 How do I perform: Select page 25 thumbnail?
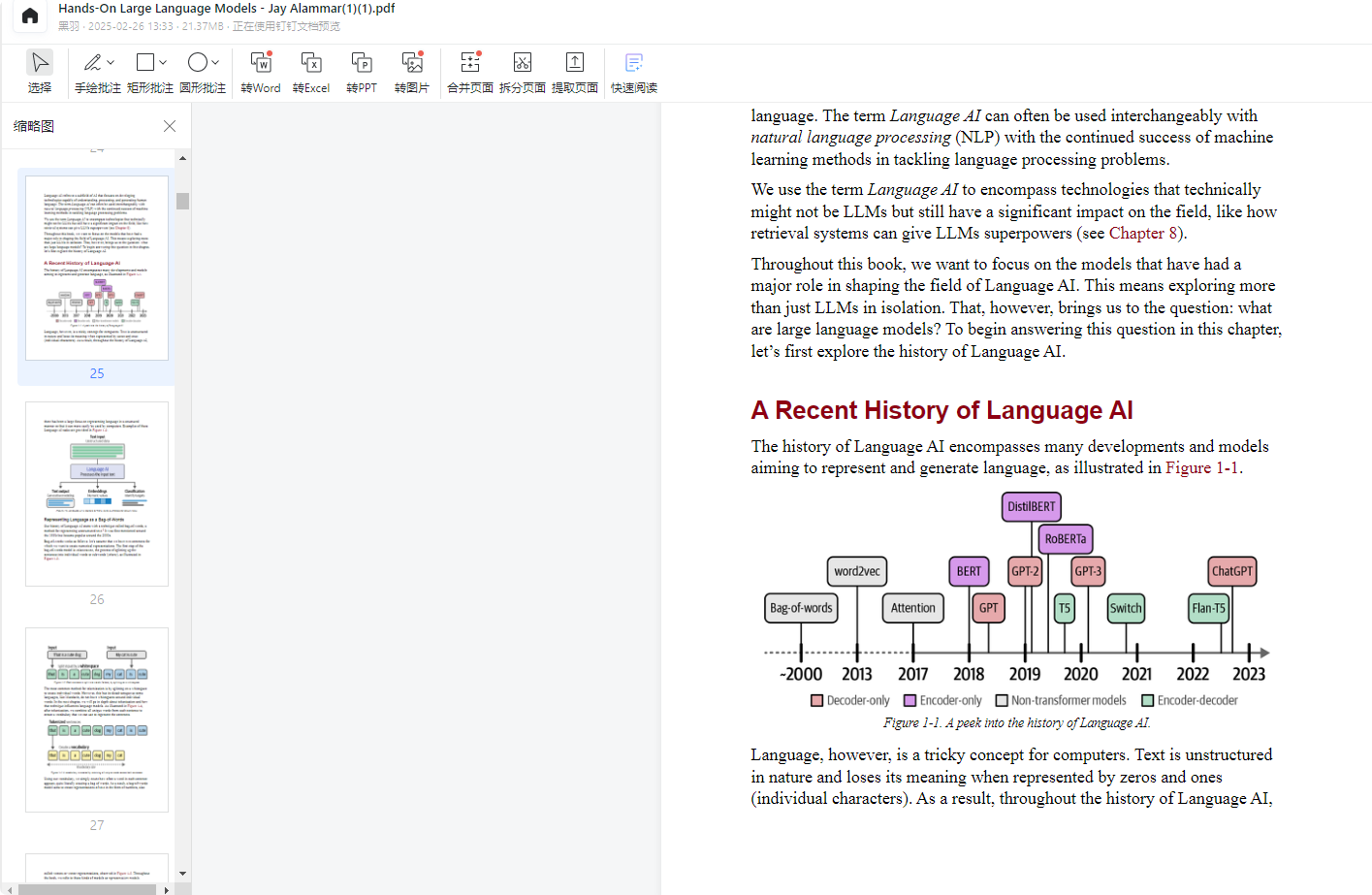pyautogui.click(x=97, y=269)
